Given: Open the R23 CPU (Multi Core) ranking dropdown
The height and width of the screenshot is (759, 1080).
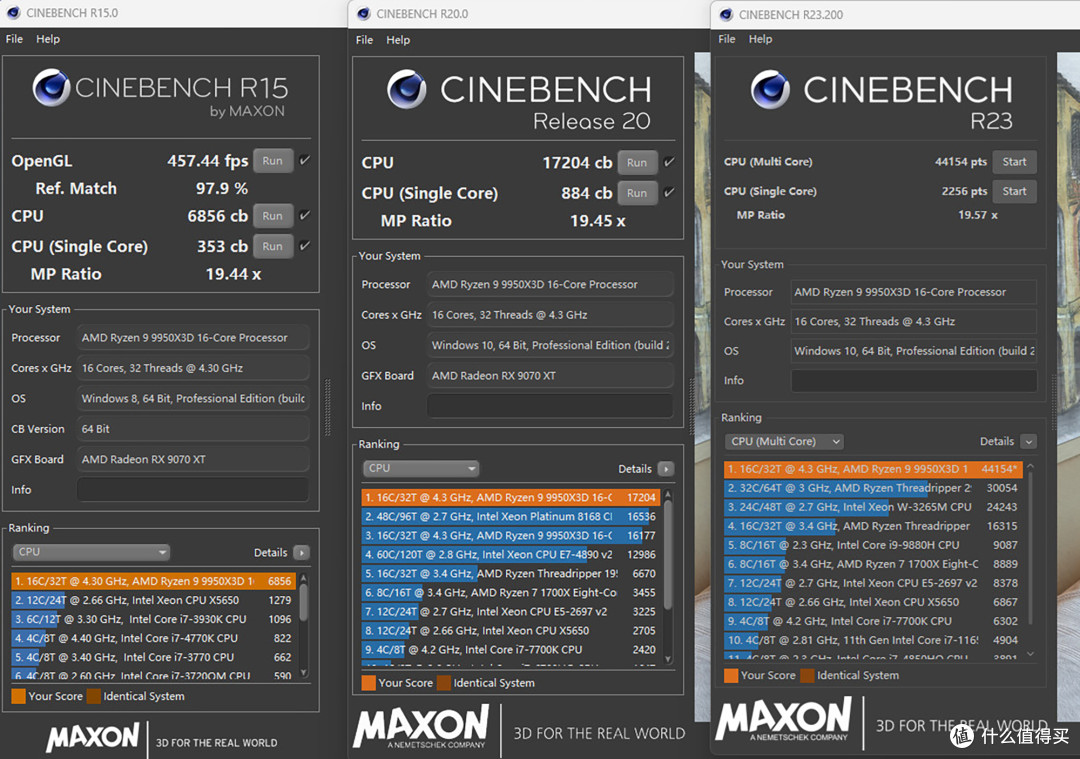Looking at the screenshot, I should (784, 441).
